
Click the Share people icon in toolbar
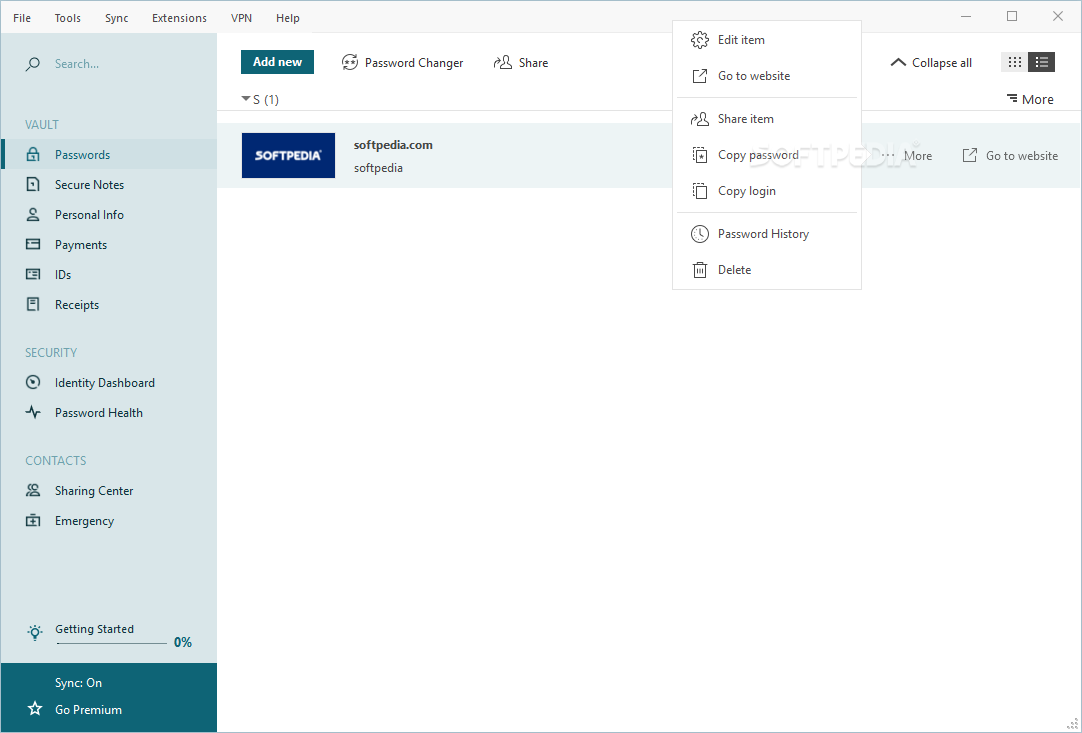[502, 63]
